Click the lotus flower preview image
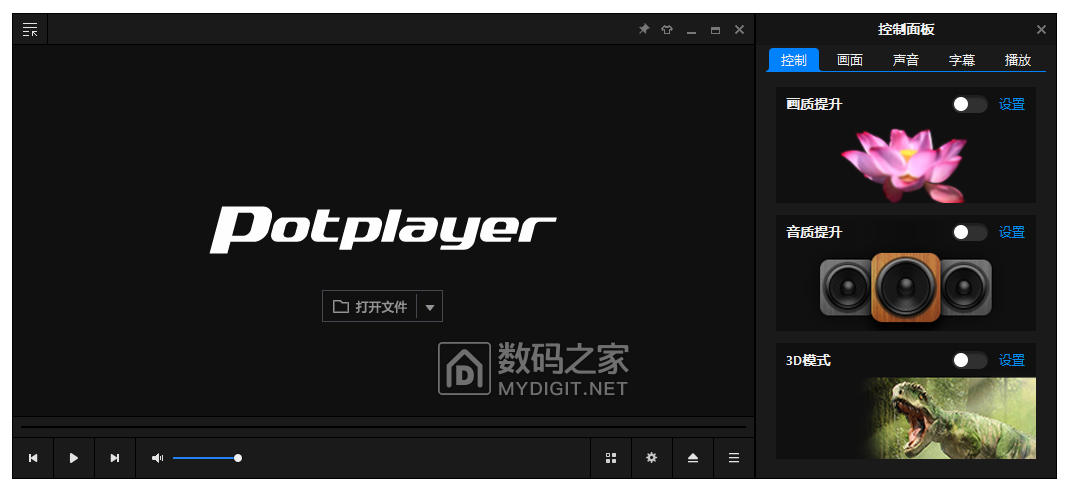1069x490 pixels. [x=904, y=166]
